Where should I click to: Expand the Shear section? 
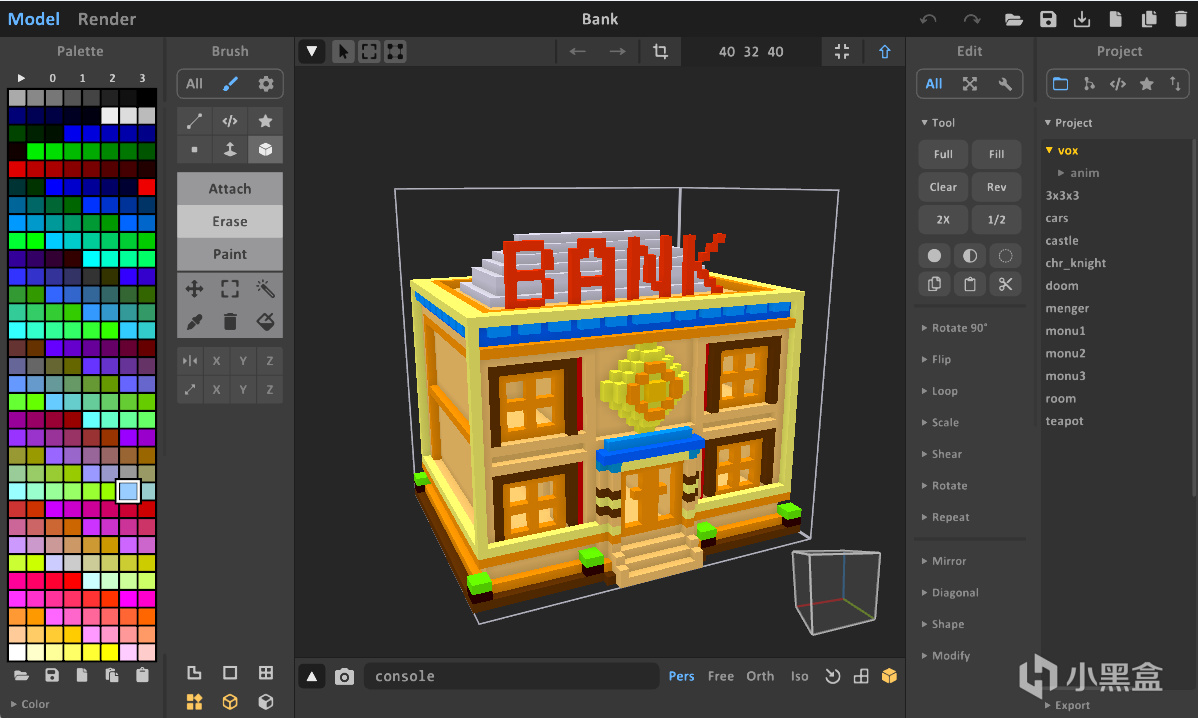point(941,454)
